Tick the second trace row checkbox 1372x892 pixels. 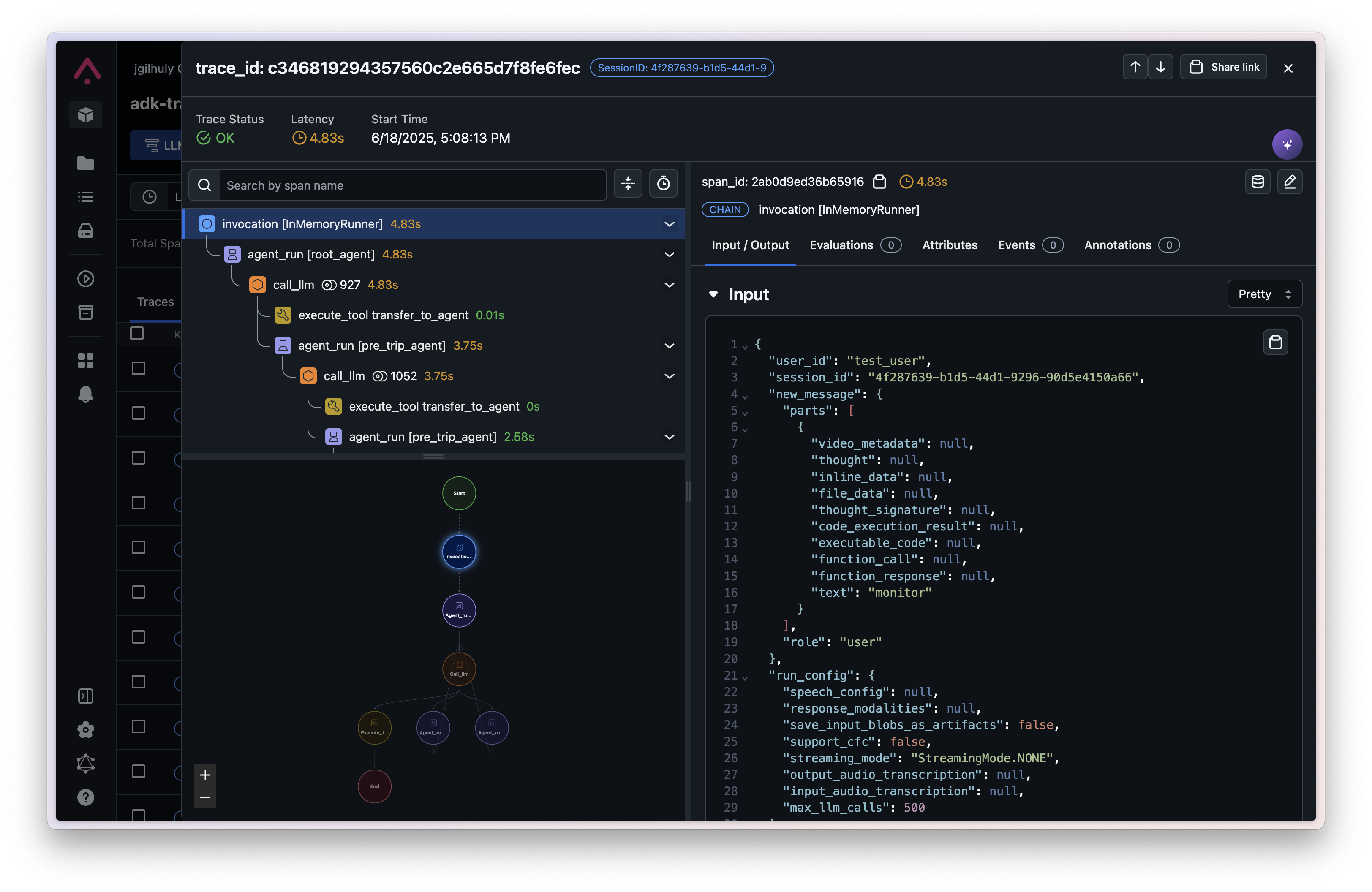[x=139, y=413]
